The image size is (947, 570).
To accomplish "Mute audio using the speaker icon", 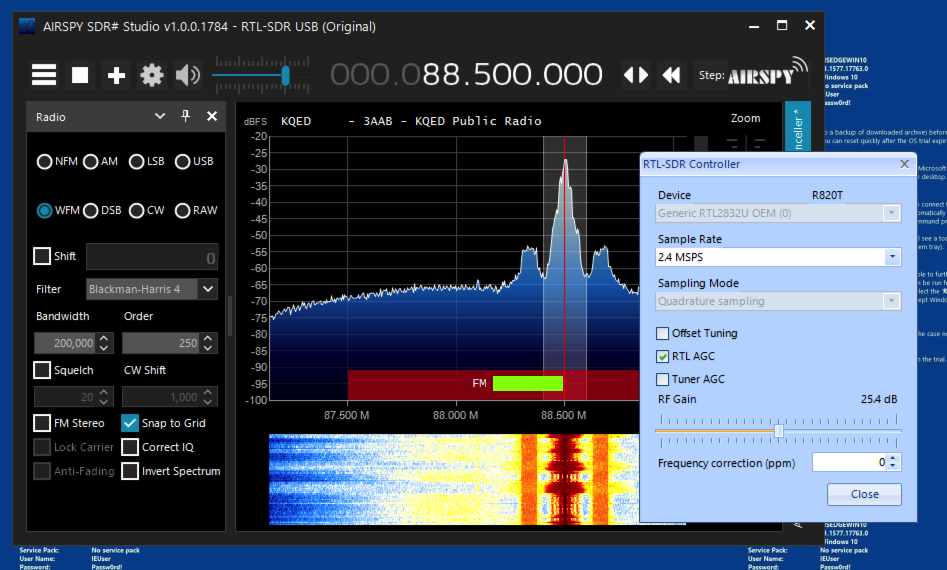I will coord(187,75).
